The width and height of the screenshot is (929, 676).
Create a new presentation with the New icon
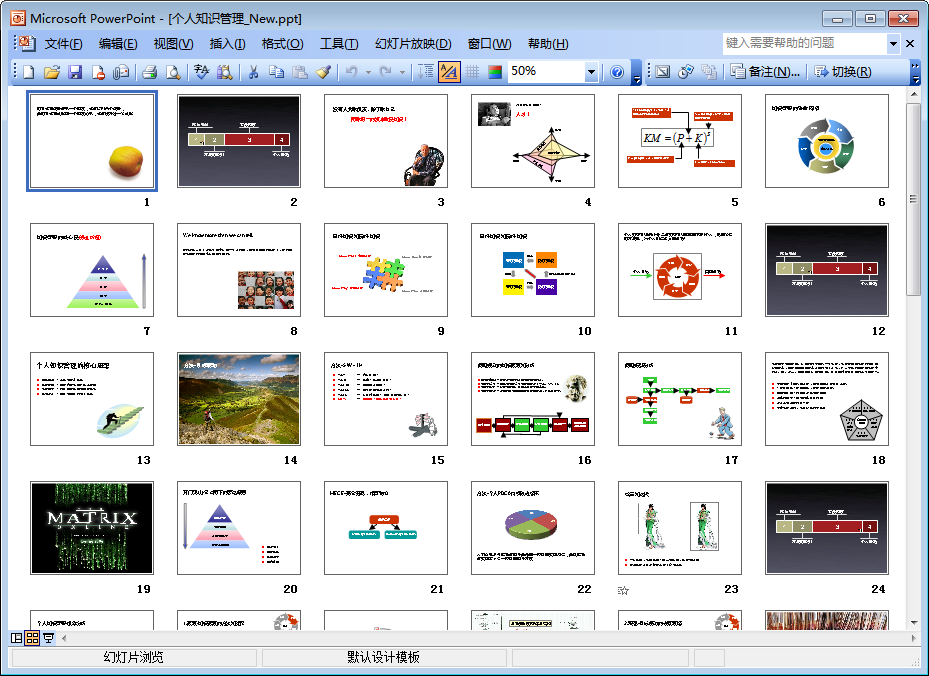pos(28,72)
